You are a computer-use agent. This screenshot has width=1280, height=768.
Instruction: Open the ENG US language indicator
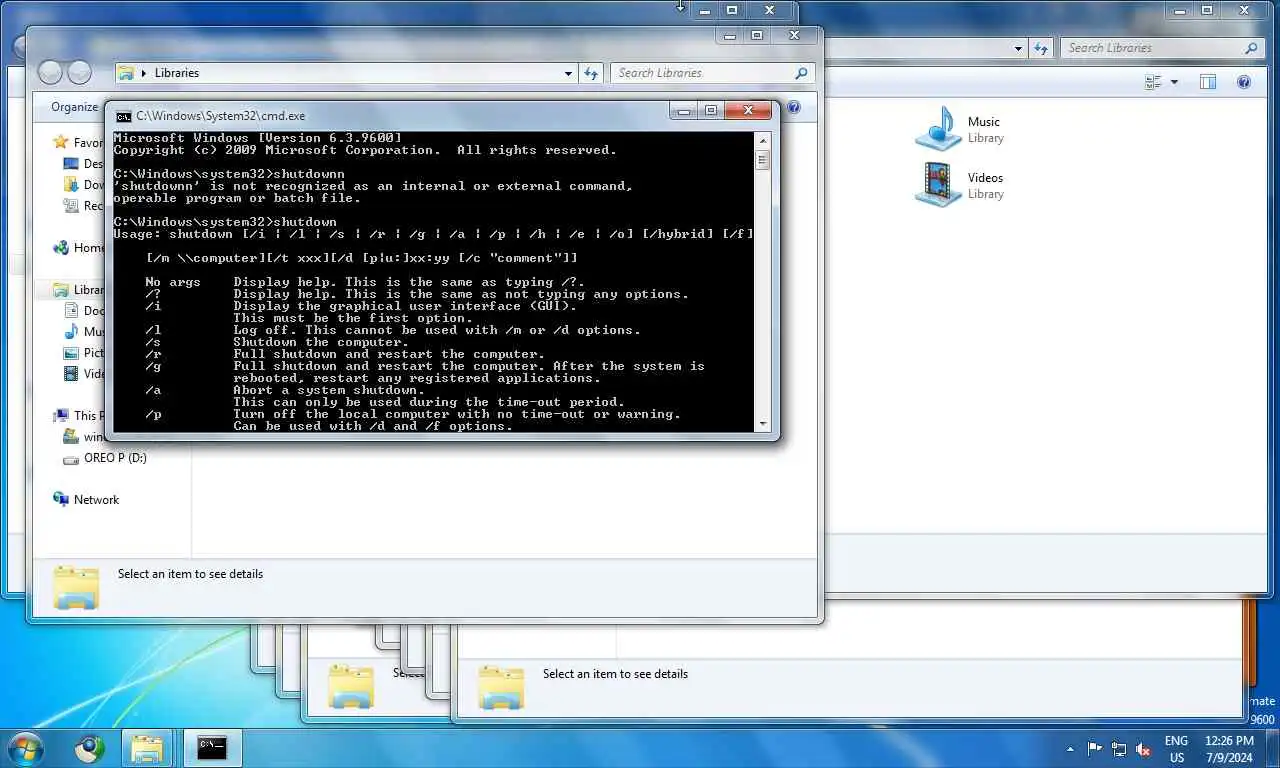(1176, 749)
